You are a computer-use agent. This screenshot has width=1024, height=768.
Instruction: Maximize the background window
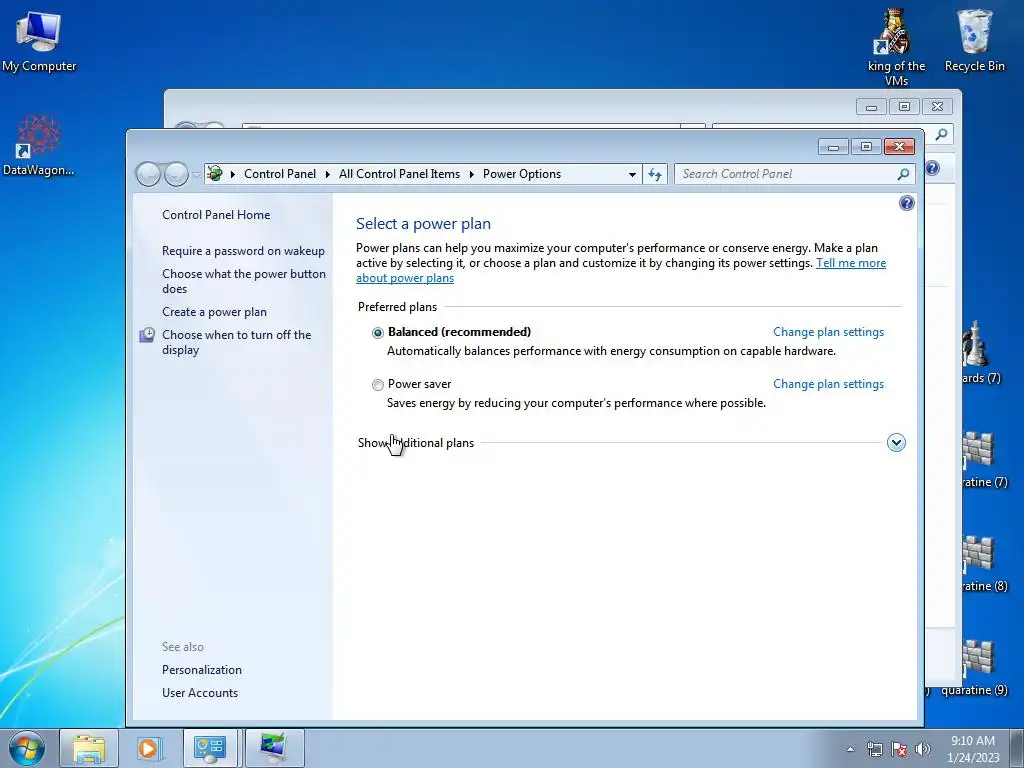904,106
